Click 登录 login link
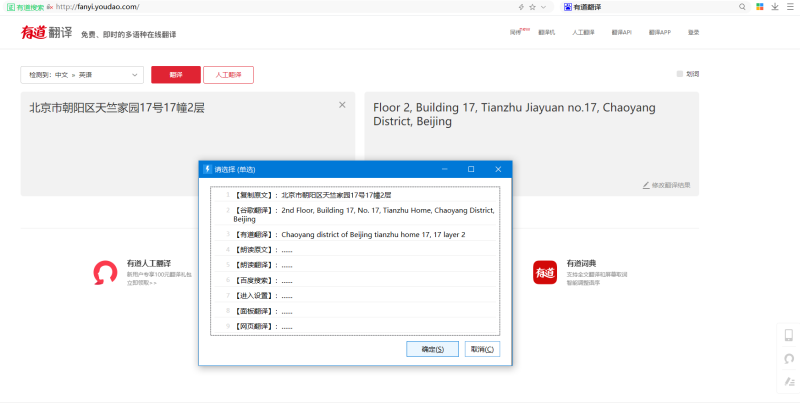The width and height of the screenshot is (800, 404). [x=693, y=33]
